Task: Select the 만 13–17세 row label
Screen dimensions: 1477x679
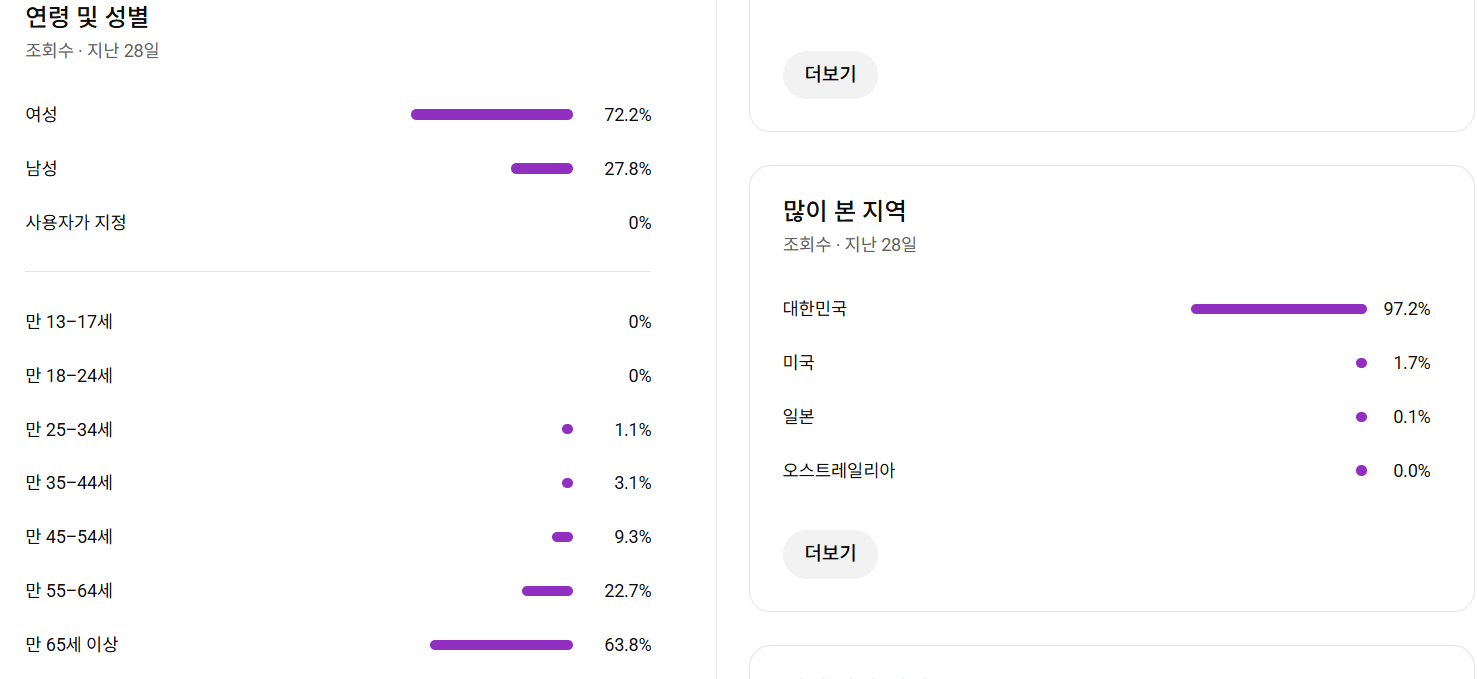Action: click(69, 322)
